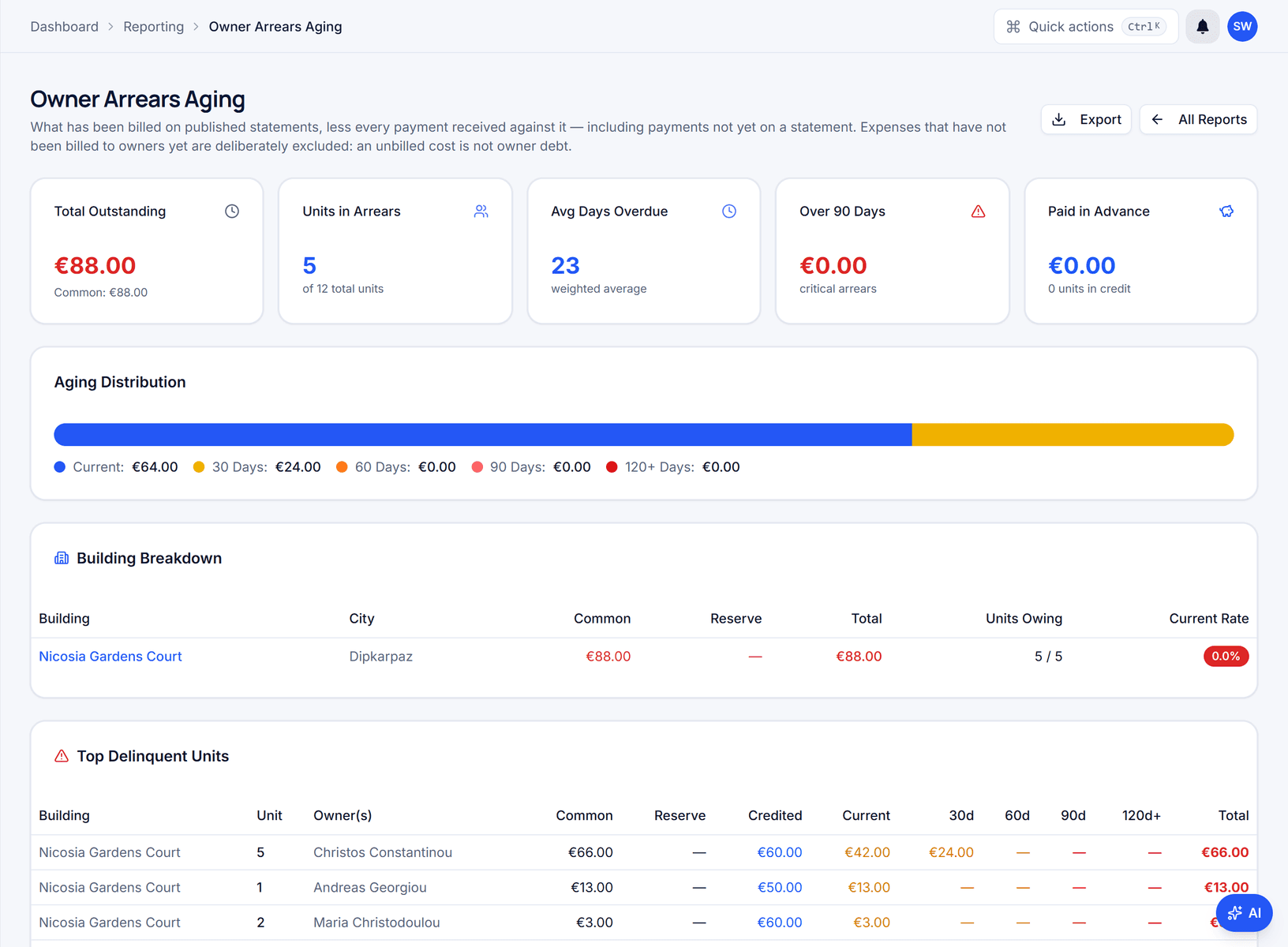Open Nicosia Gardens Court building link
Image resolution: width=1288 pixels, height=947 pixels.
tap(110, 657)
